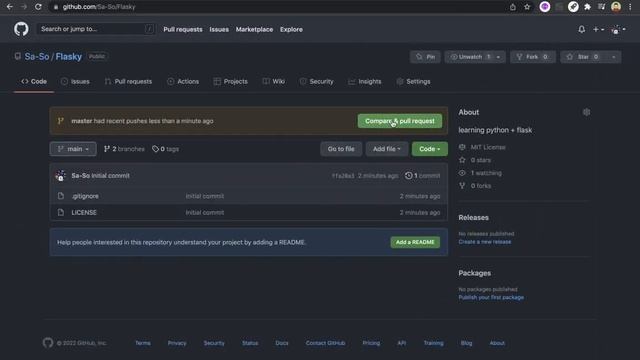This screenshot has width=640, height=360.
Task: Open the .gitignore file
Action: tap(85, 196)
